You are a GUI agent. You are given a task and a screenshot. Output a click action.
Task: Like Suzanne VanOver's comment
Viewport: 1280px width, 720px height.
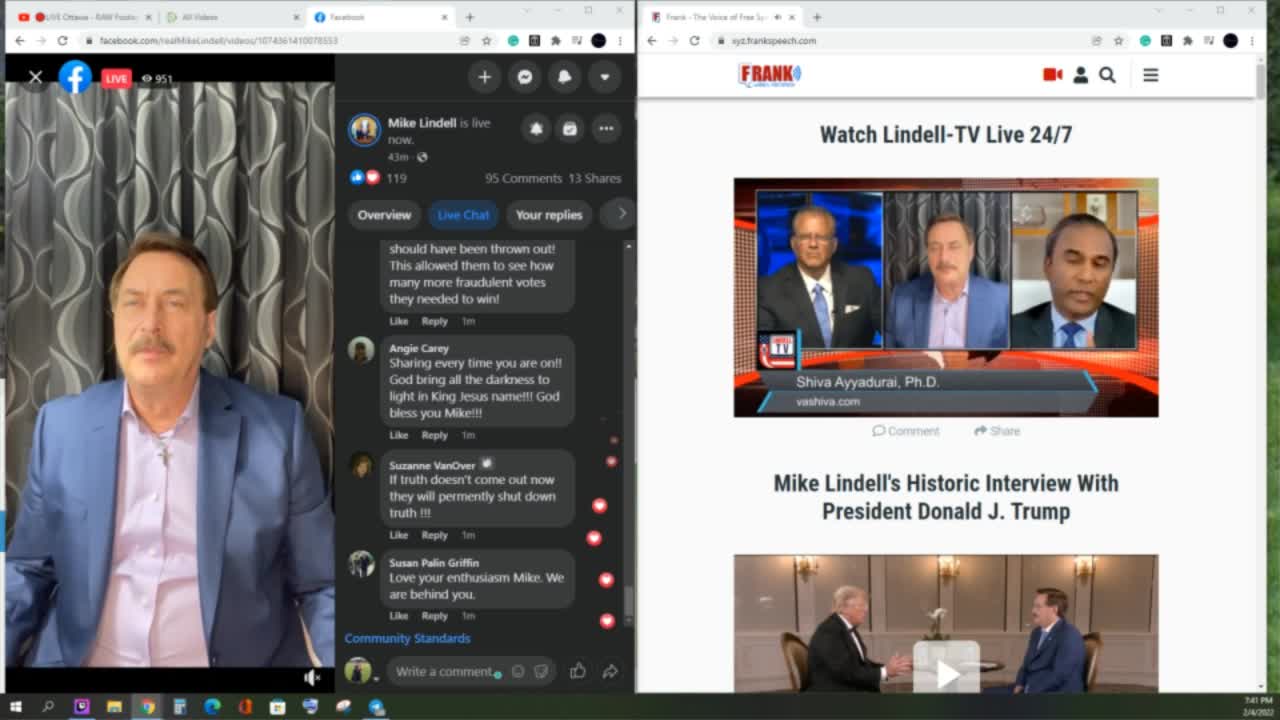(x=398, y=535)
